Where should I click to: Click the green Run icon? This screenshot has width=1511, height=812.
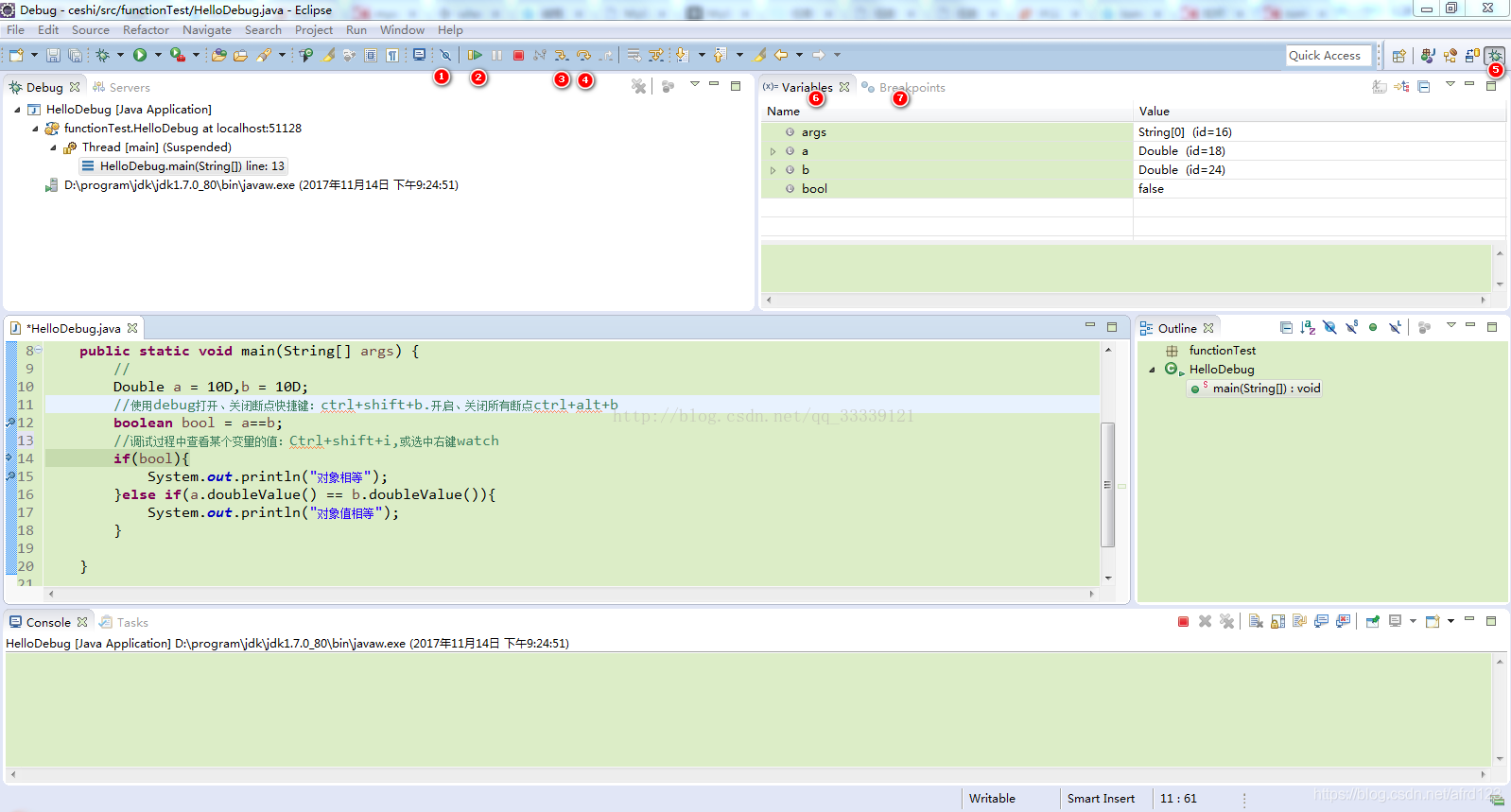click(x=140, y=56)
